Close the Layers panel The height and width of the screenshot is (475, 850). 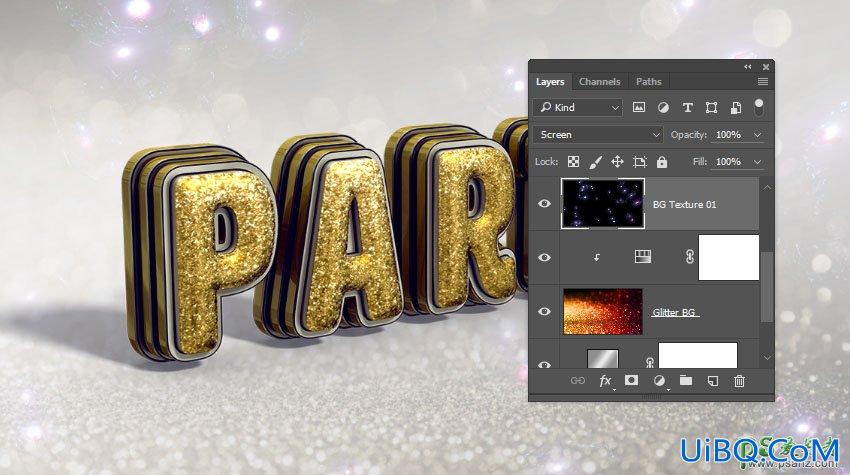(x=766, y=67)
